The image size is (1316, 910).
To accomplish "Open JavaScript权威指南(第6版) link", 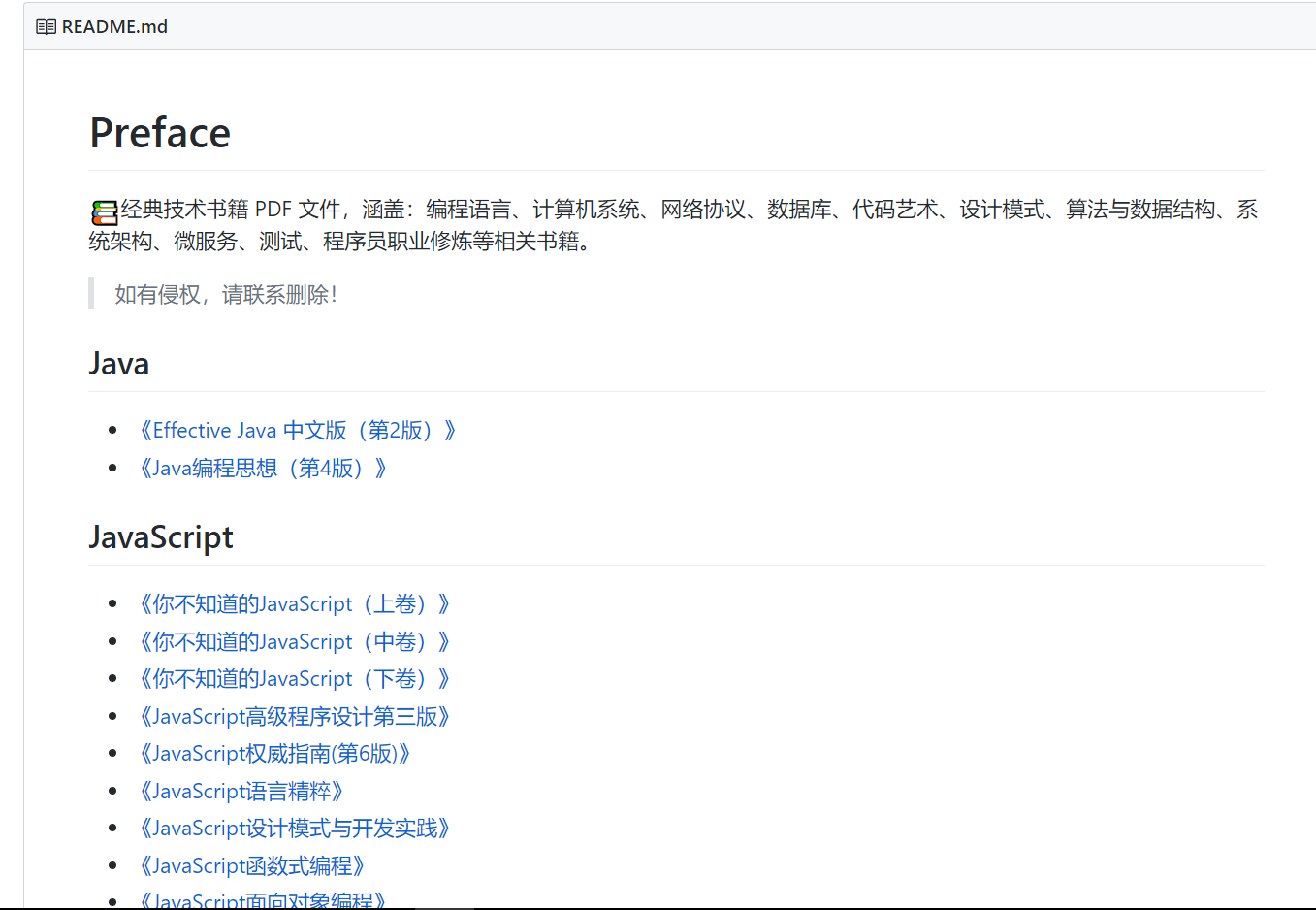I will pyautogui.click(x=273, y=754).
